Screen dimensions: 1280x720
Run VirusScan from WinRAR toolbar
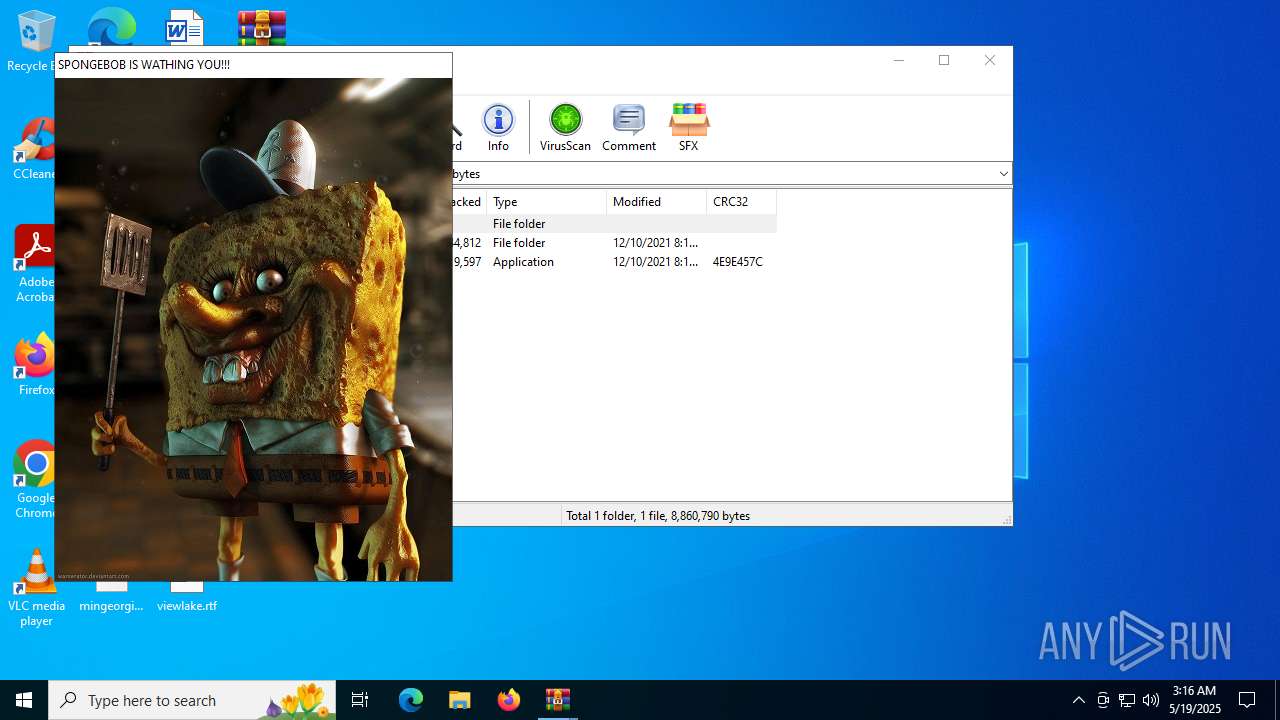coord(565,128)
